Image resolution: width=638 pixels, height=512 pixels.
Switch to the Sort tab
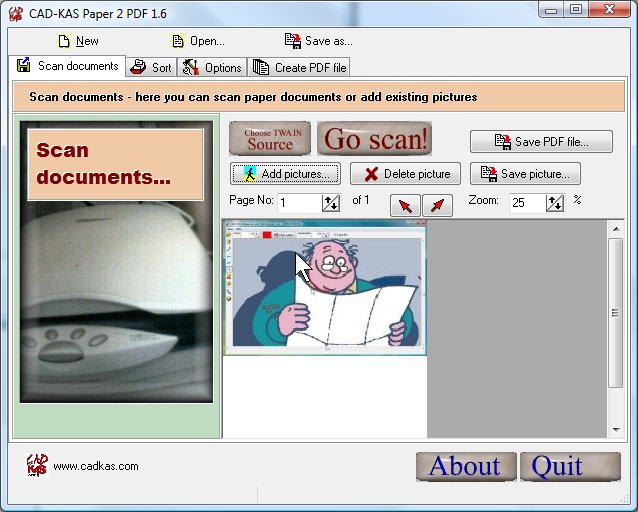(151, 67)
